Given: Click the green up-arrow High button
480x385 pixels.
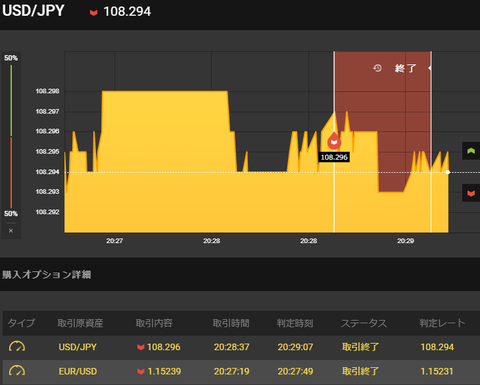Looking at the screenshot, I should (x=471, y=151).
